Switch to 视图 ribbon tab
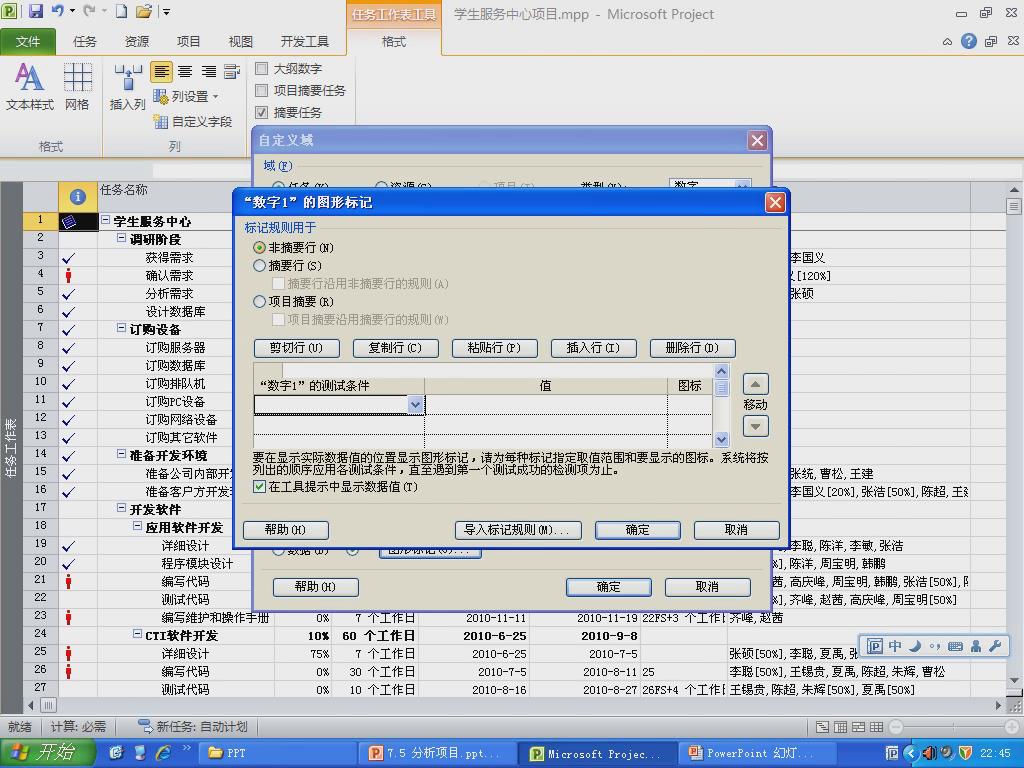Viewport: 1024px width, 768px height. coord(240,42)
